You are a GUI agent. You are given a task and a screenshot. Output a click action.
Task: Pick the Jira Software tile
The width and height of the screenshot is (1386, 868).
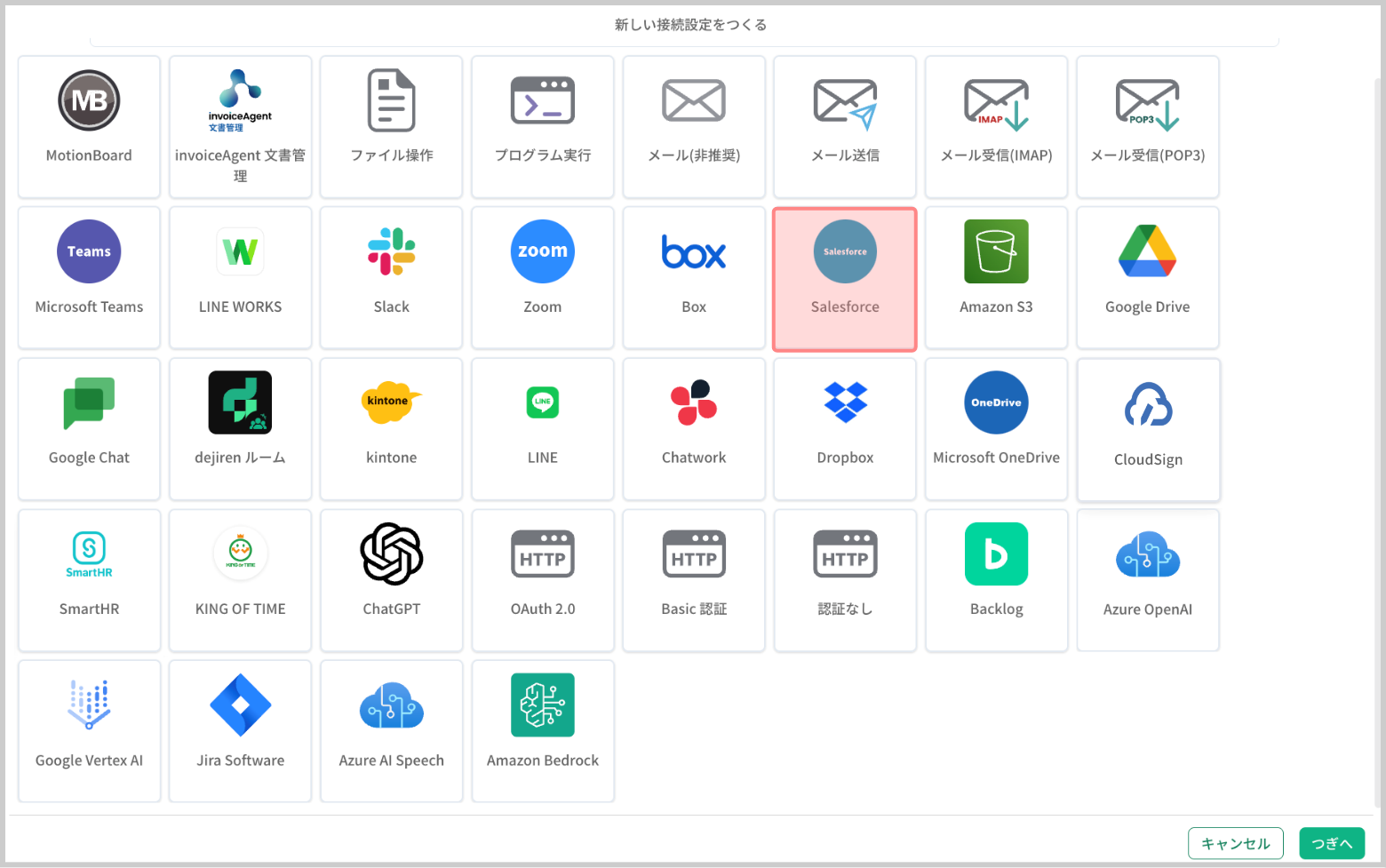[x=240, y=731]
